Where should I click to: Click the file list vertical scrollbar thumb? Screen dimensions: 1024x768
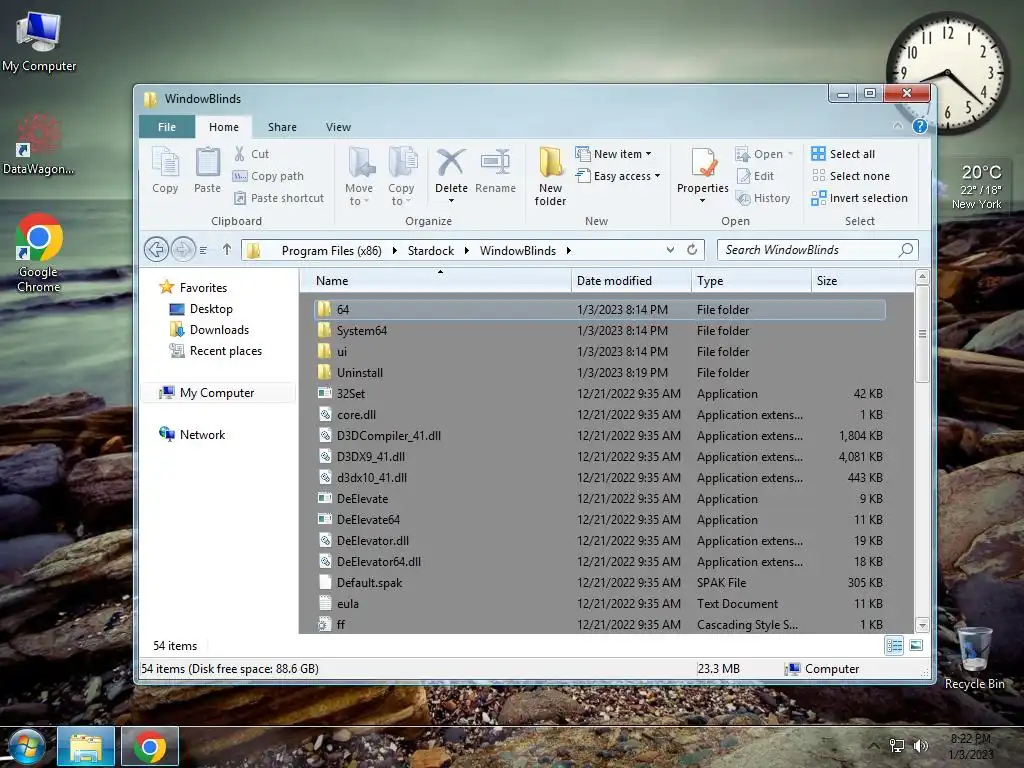pos(922,334)
